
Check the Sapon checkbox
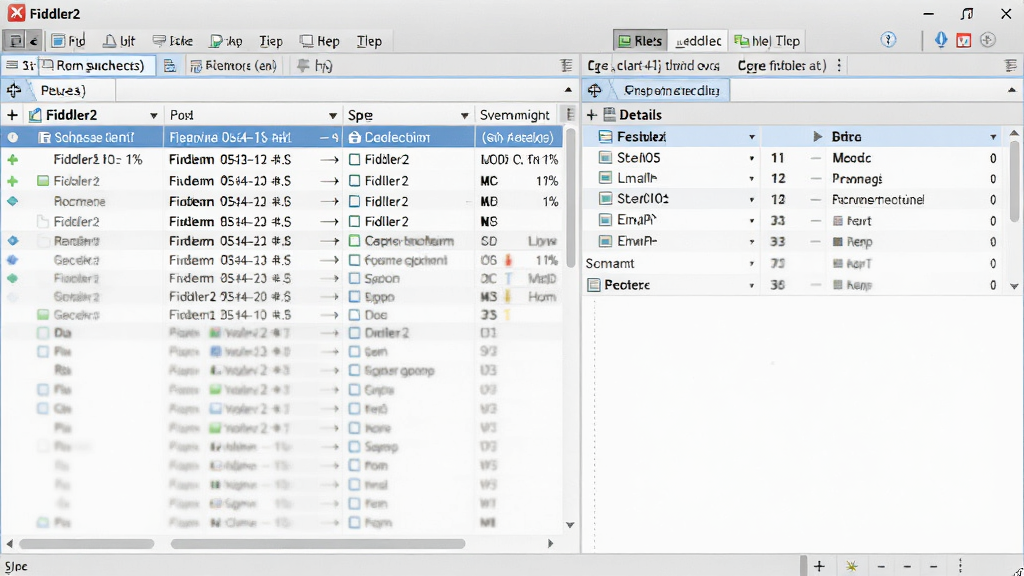tap(355, 278)
